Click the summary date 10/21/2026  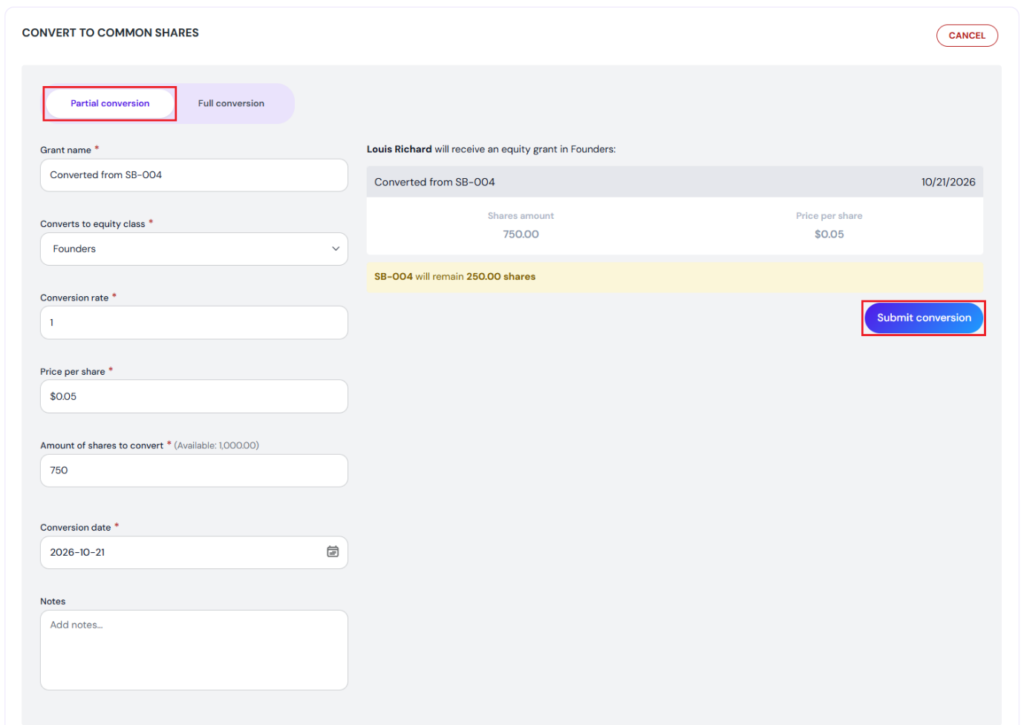tap(948, 182)
